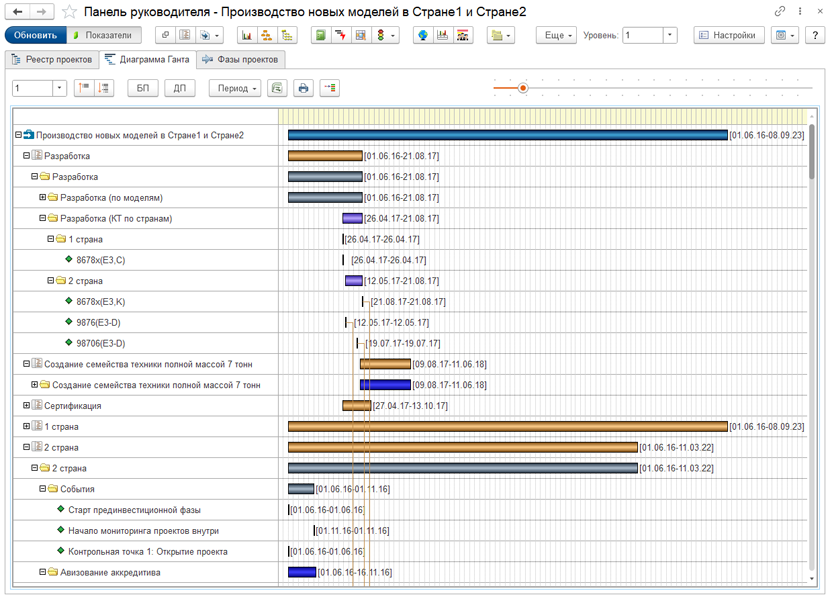Open the Настройки button

[x=729, y=35]
